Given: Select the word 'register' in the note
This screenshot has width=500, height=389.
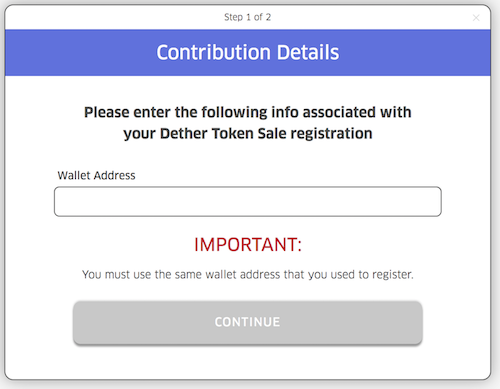Looking at the screenshot, I should 392,275.
